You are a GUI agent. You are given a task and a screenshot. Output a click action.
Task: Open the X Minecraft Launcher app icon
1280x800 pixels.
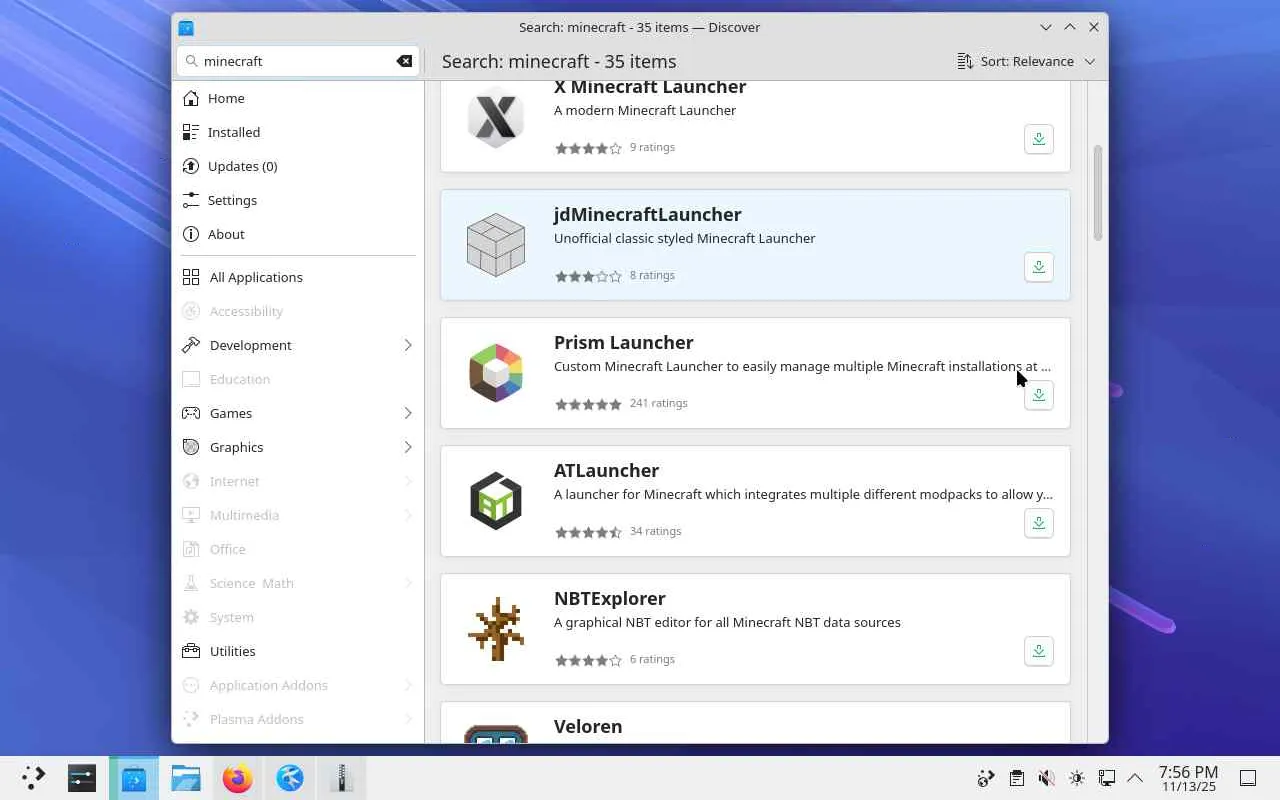coord(496,117)
